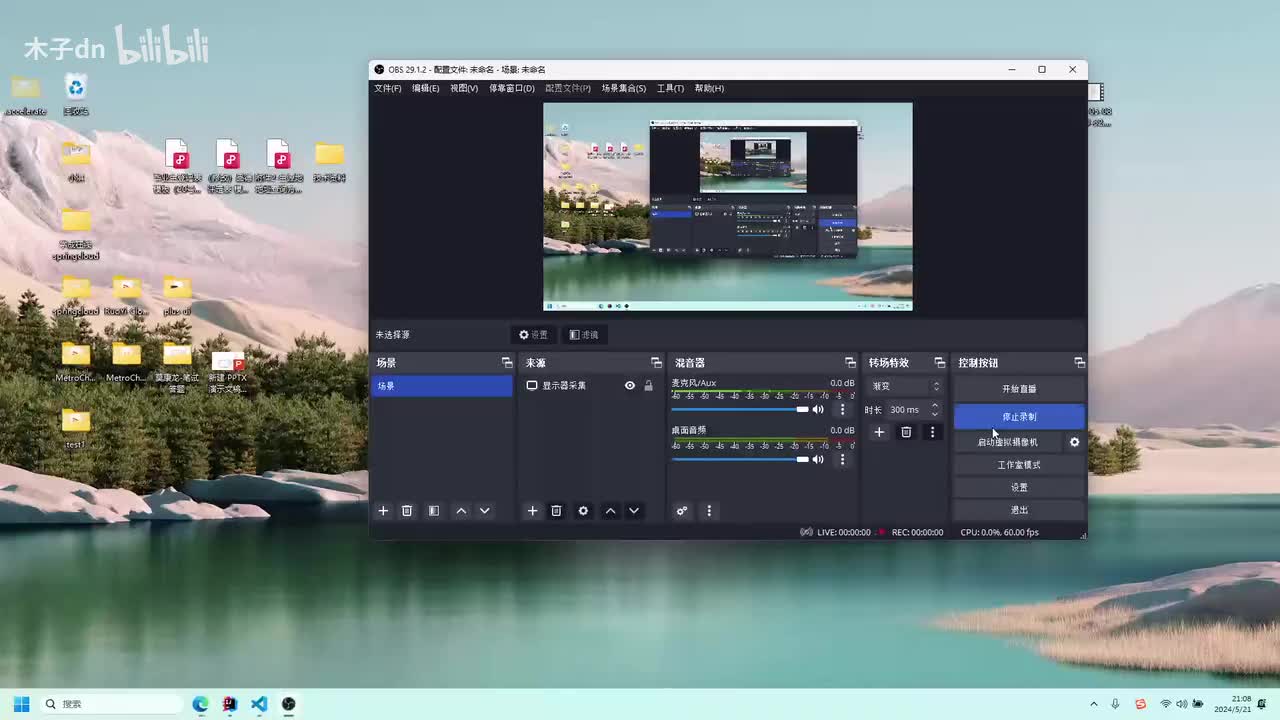Open the 帮助(H) menu
The image size is (1280, 720).
pyautogui.click(x=709, y=88)
